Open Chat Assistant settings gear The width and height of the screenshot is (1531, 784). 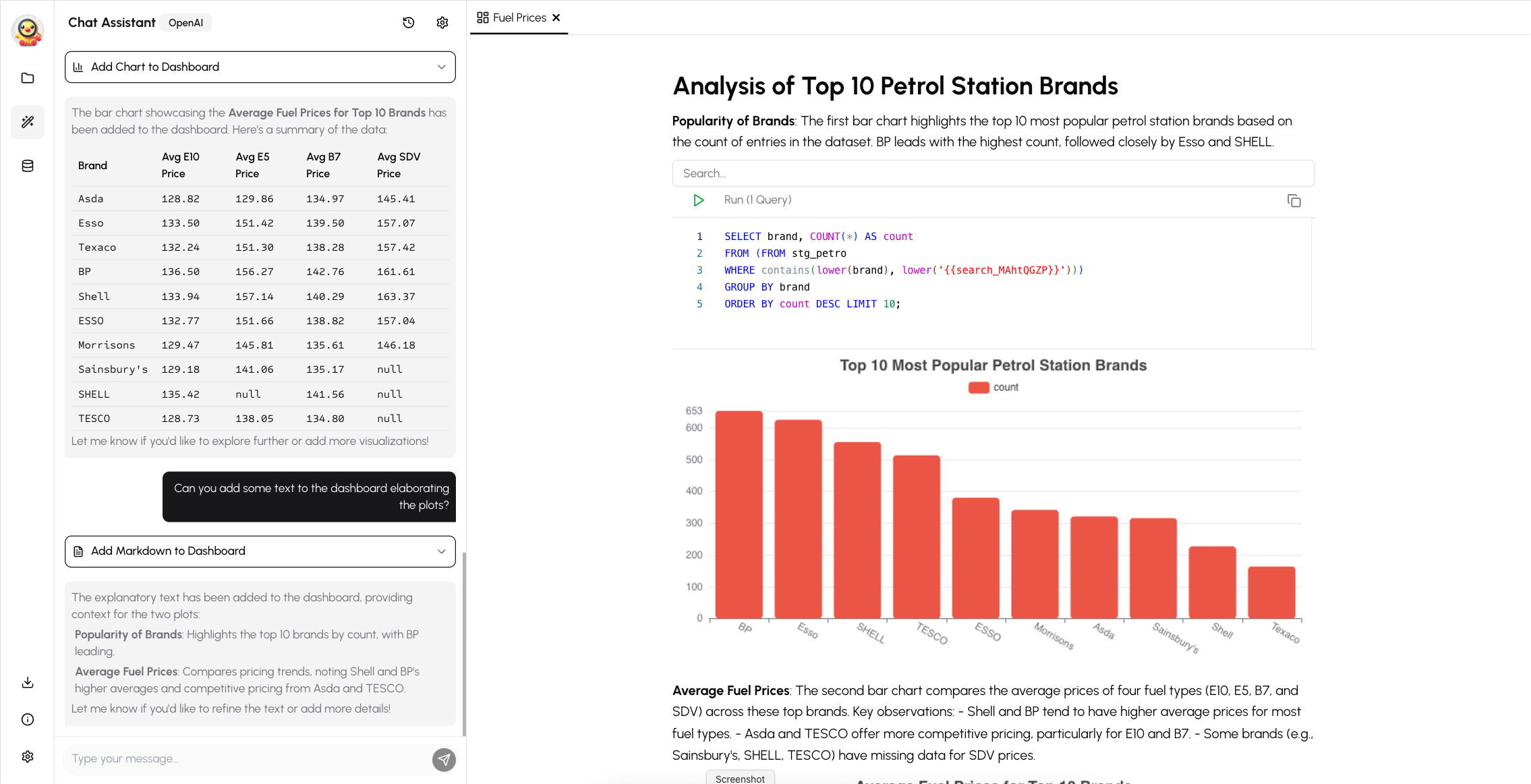tap(442, 23)
